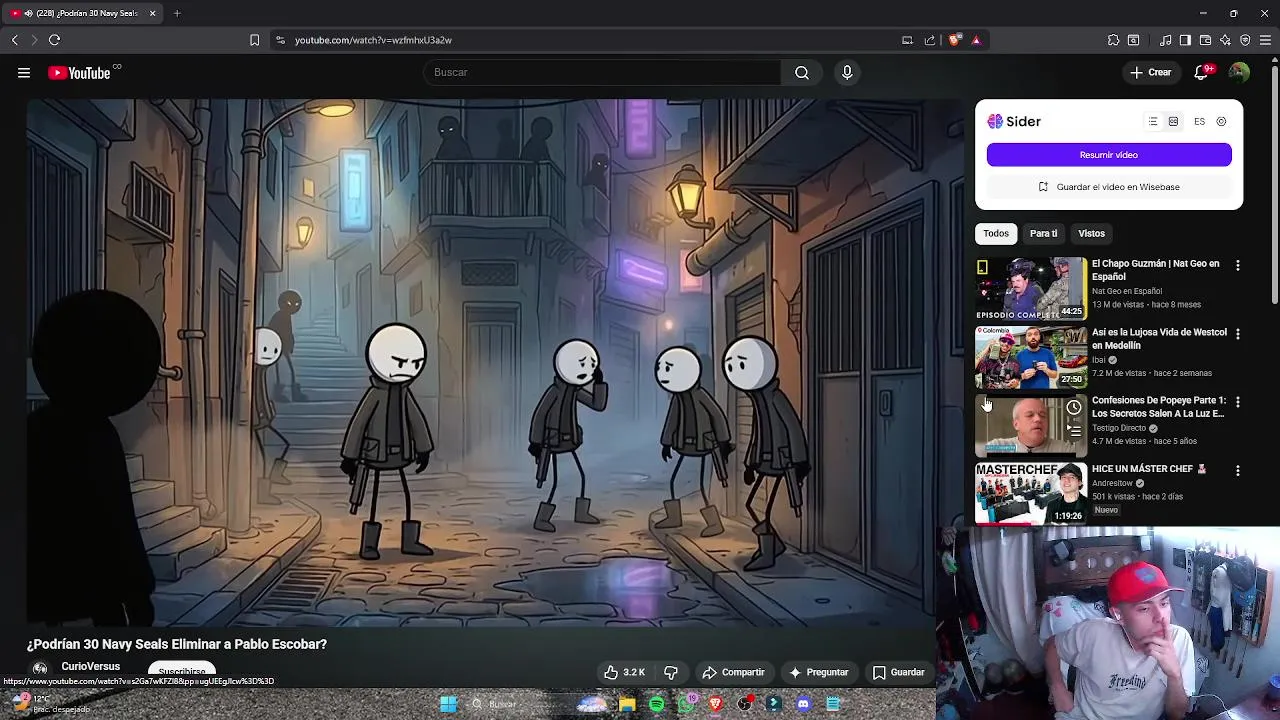Reload the page in the browser
Image resolution: width=1280 pixels, height=720 pixels.
click(54, 40)
